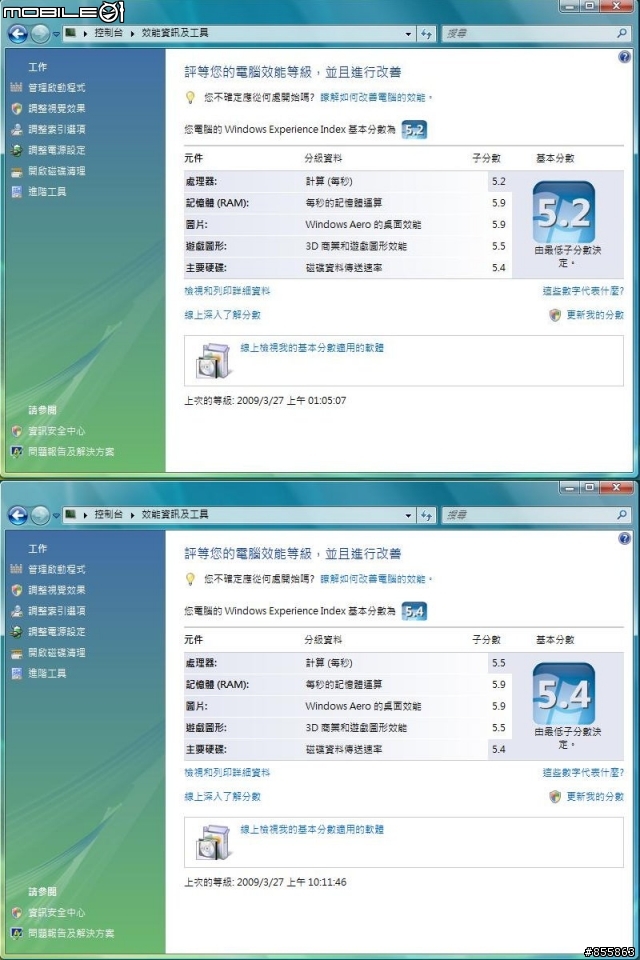The image size is (640, 960).
Task: Click the 調整視覺效果 text link in the 5.4 score window
Action: (57, 590)
